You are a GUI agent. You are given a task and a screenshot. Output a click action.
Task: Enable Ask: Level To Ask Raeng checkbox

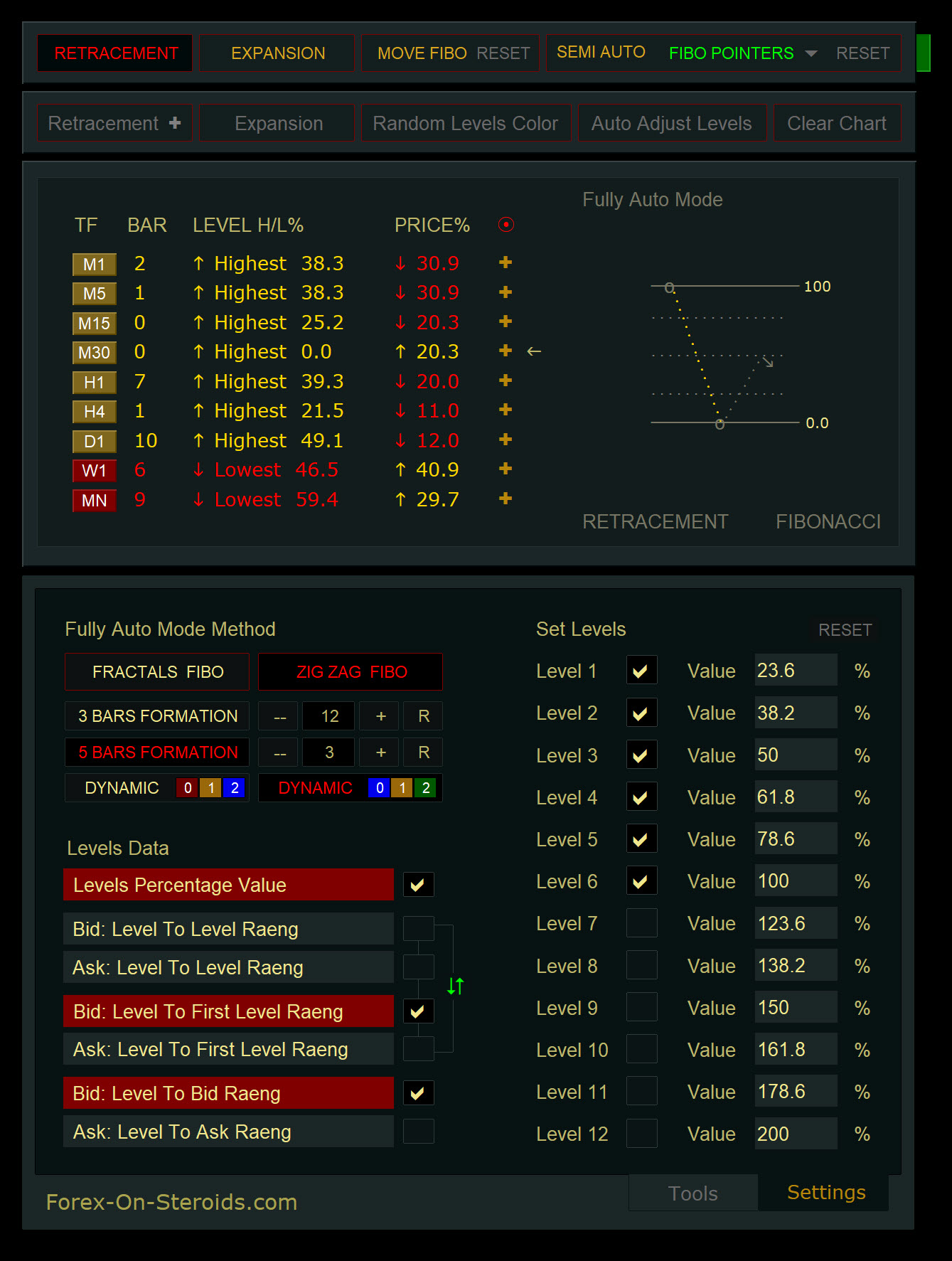tap(418, 1132)
